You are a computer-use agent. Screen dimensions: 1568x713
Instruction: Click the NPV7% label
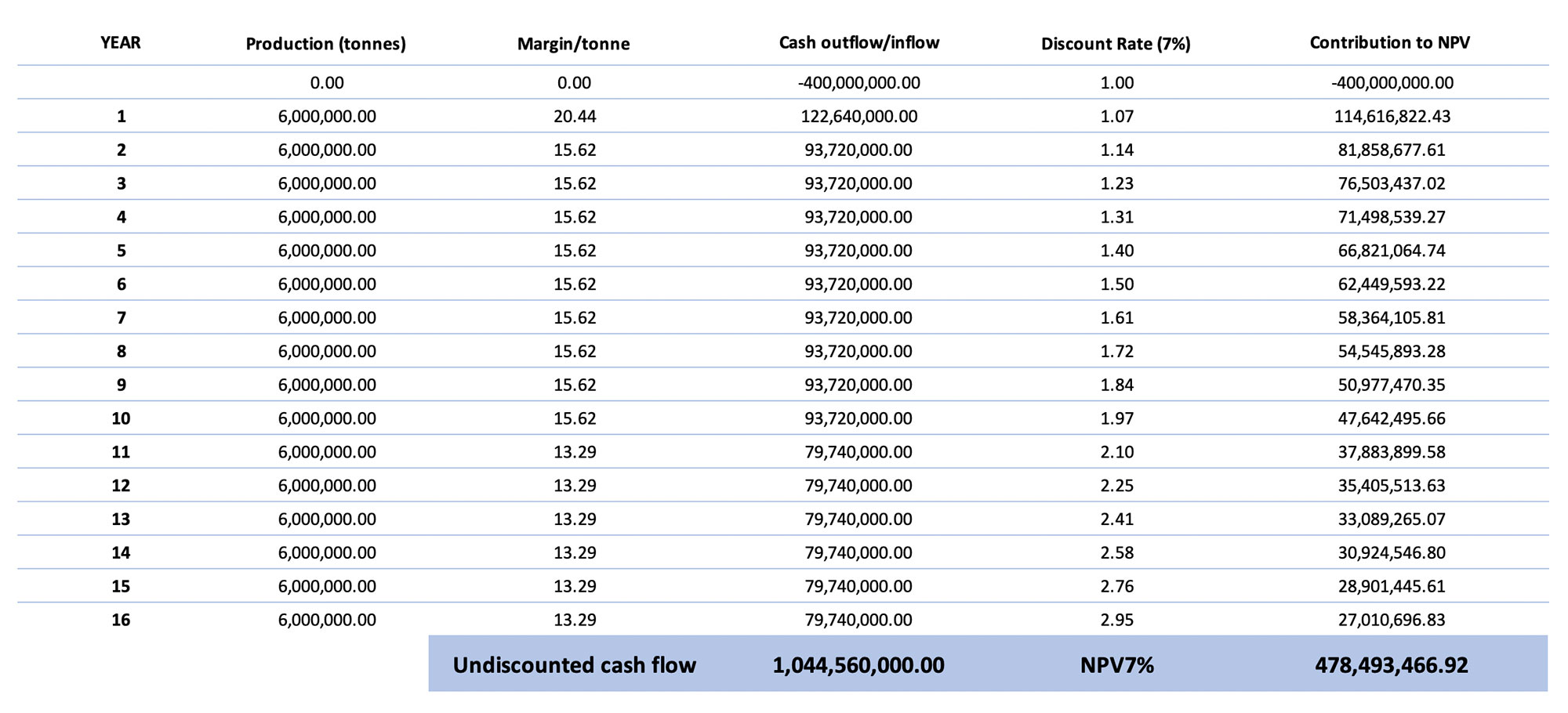click(1117, 665)
